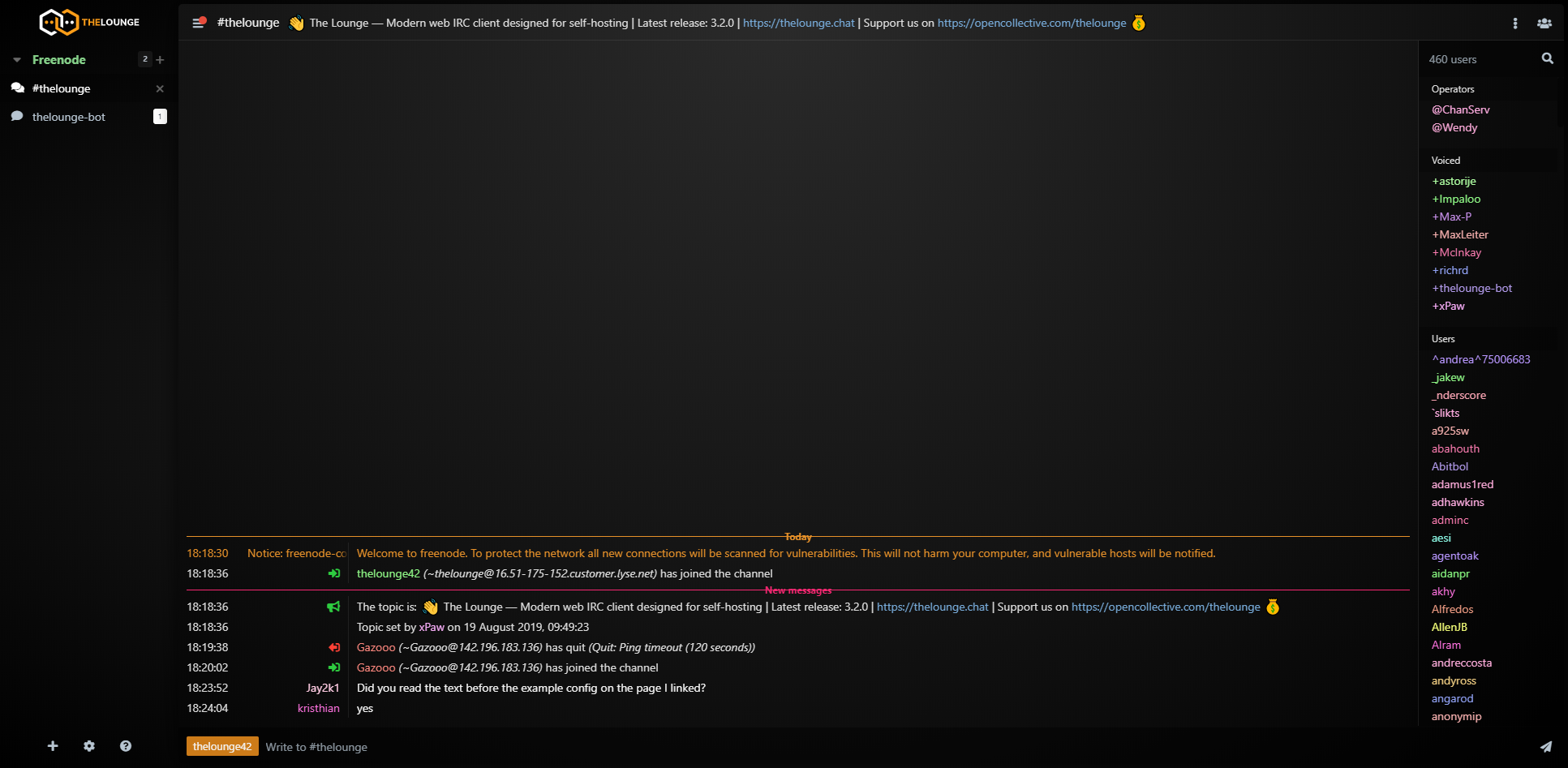The height and width of the screenshot is (768, 1568).
Task: Collapse the Freenode network
Action: 17,60
